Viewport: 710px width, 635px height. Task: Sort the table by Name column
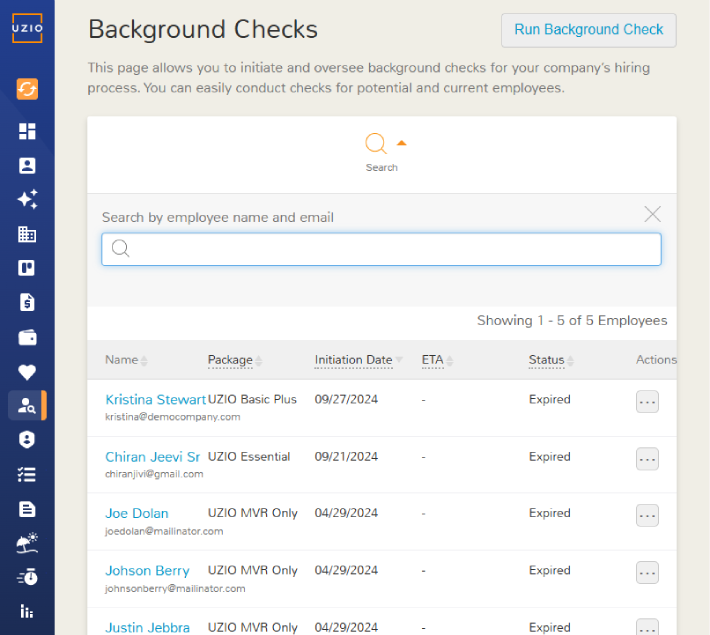click(x=126, y=360)
